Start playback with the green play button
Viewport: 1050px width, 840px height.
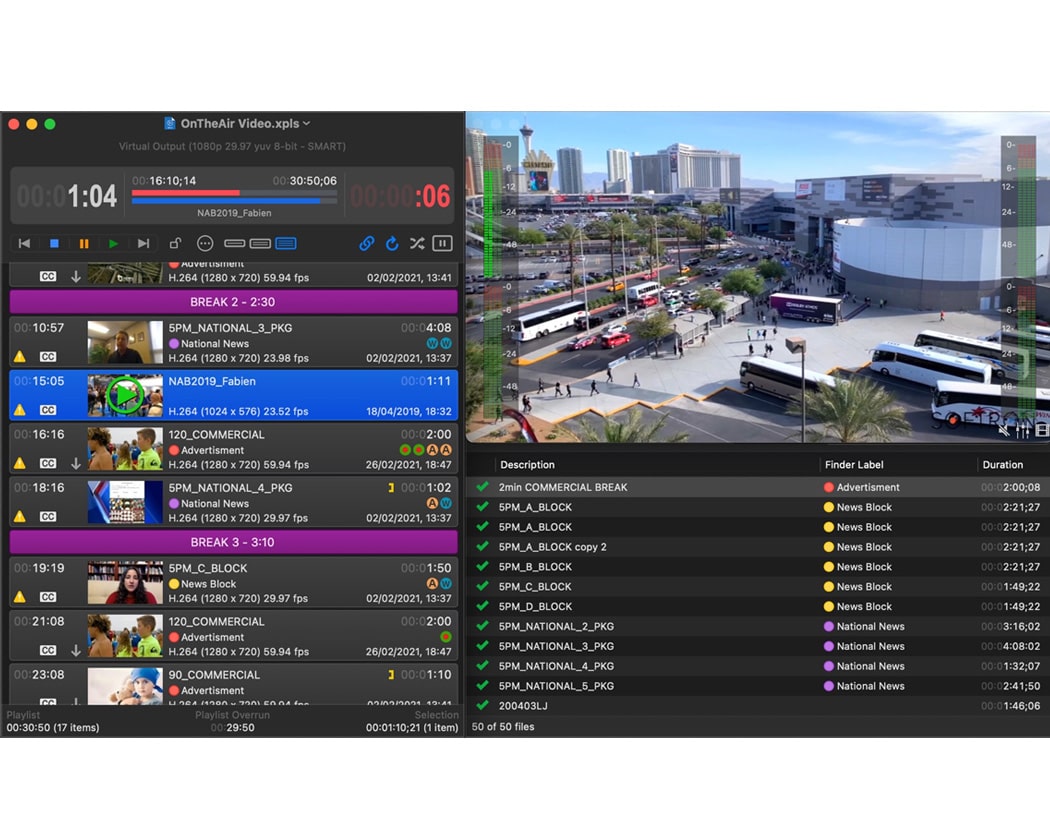(113, 244)
